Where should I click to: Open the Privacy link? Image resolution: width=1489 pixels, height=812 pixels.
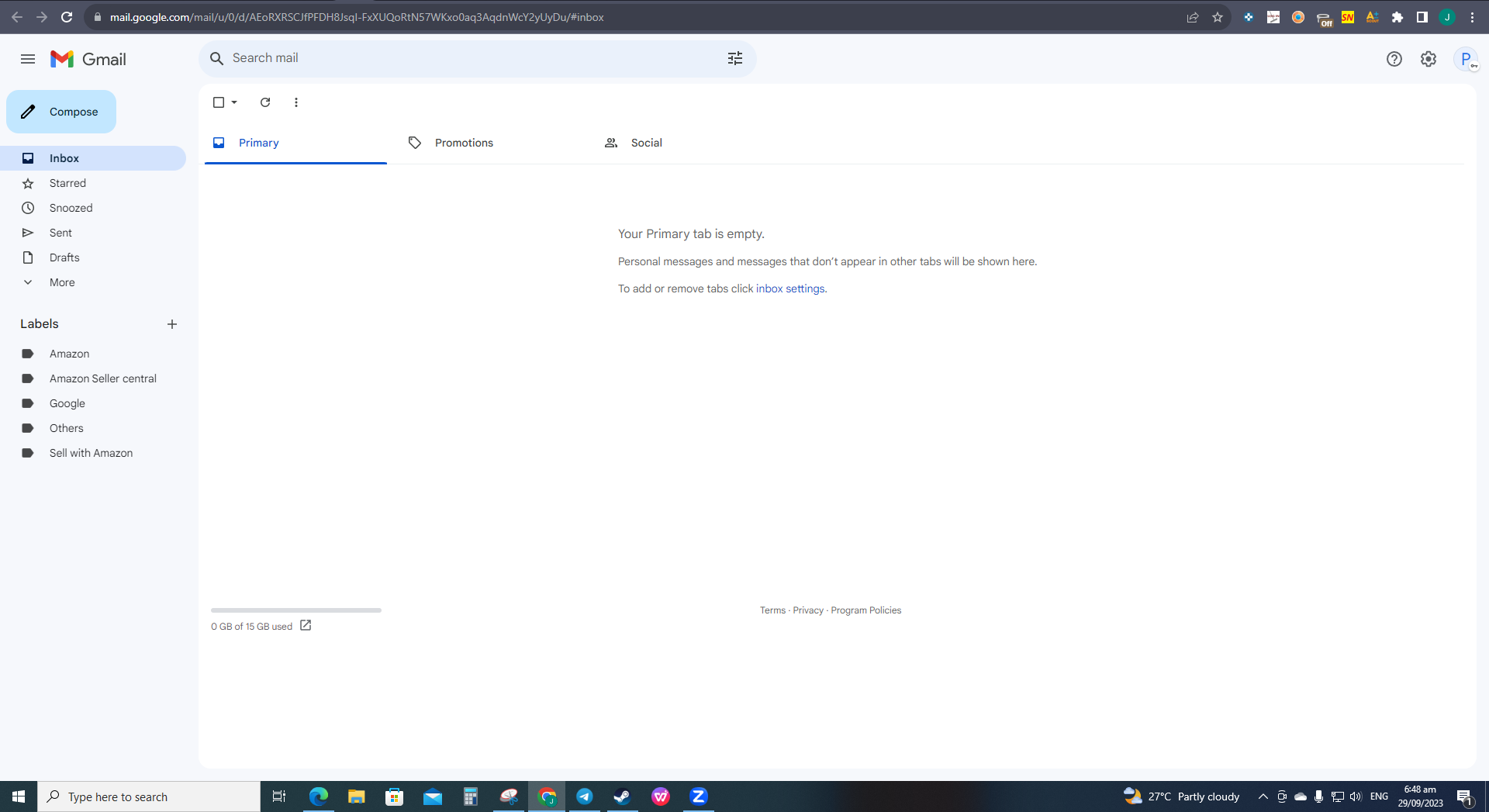pos(808,610)
